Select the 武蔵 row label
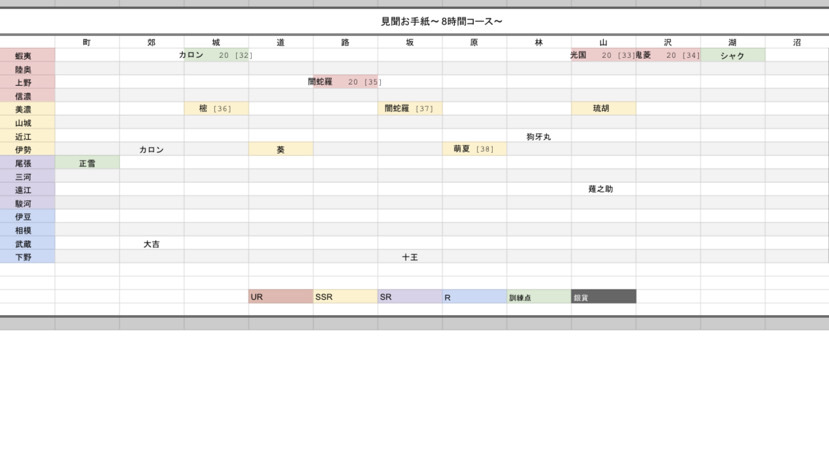 point(27,243)
